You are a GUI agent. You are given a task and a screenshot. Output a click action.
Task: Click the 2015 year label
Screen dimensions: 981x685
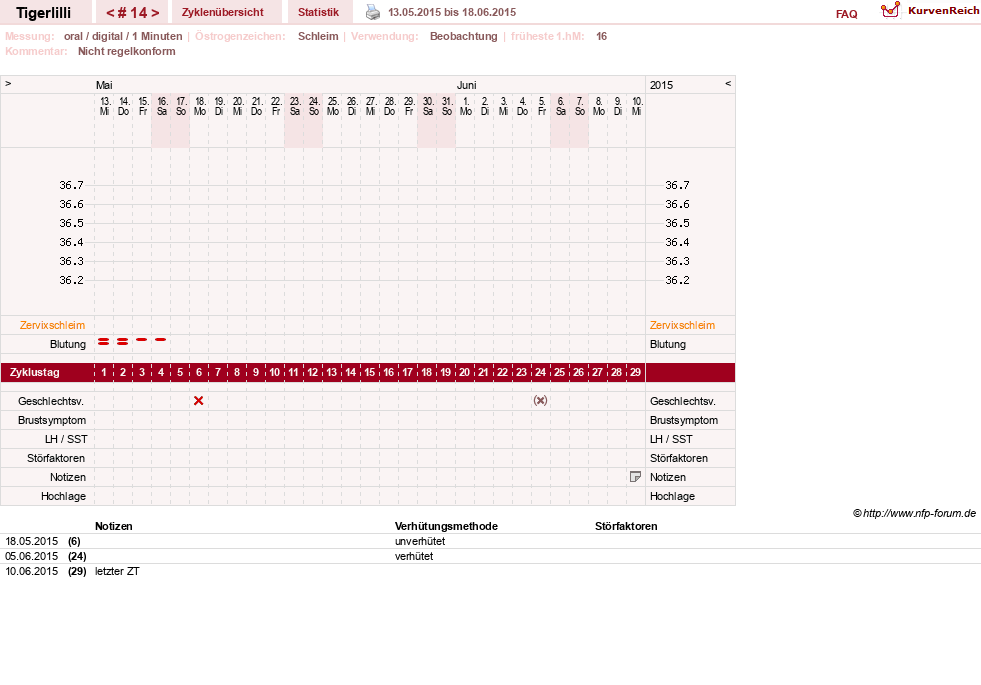tap(661, 85)
